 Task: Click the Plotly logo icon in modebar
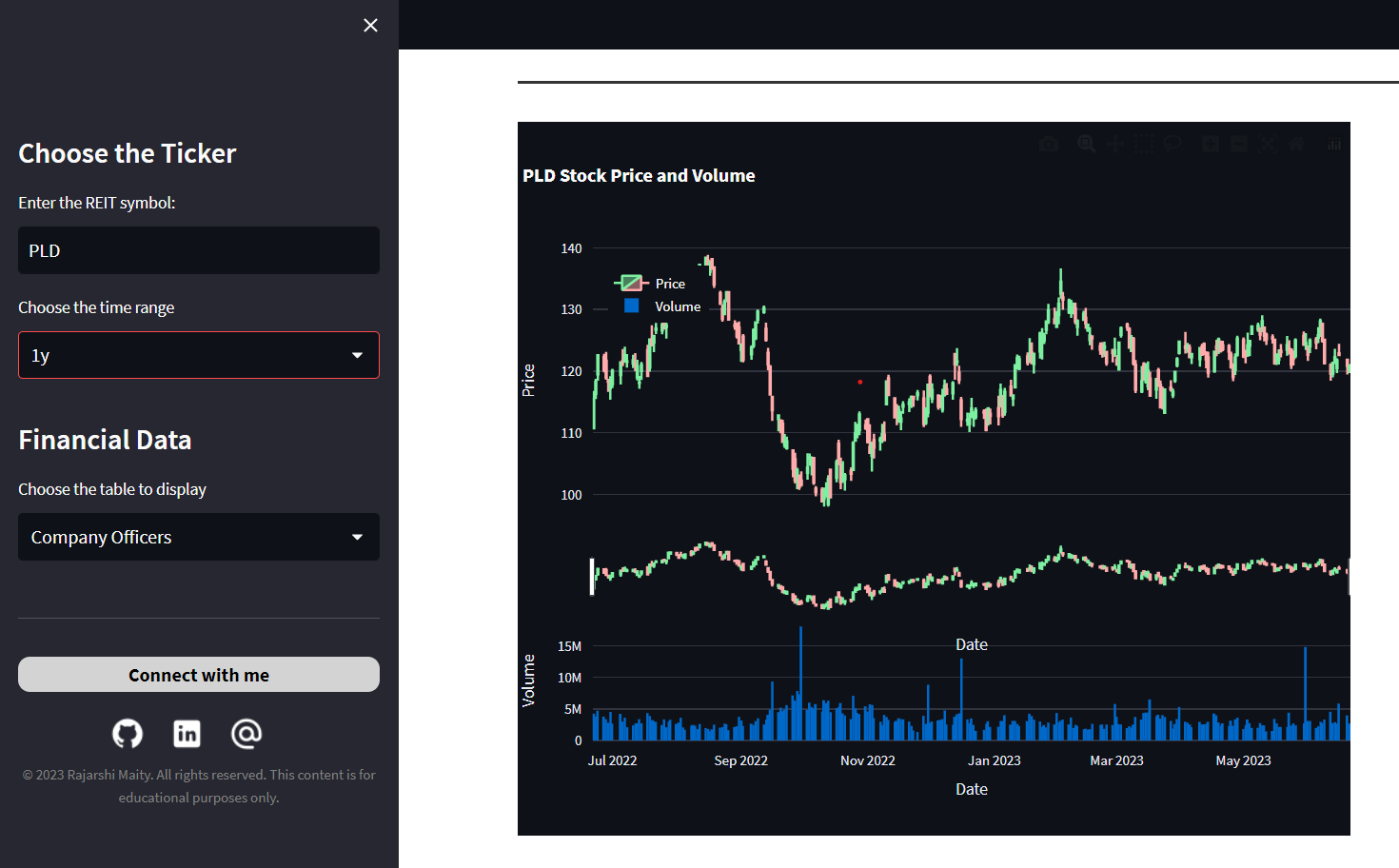[x=1334, y=144]
